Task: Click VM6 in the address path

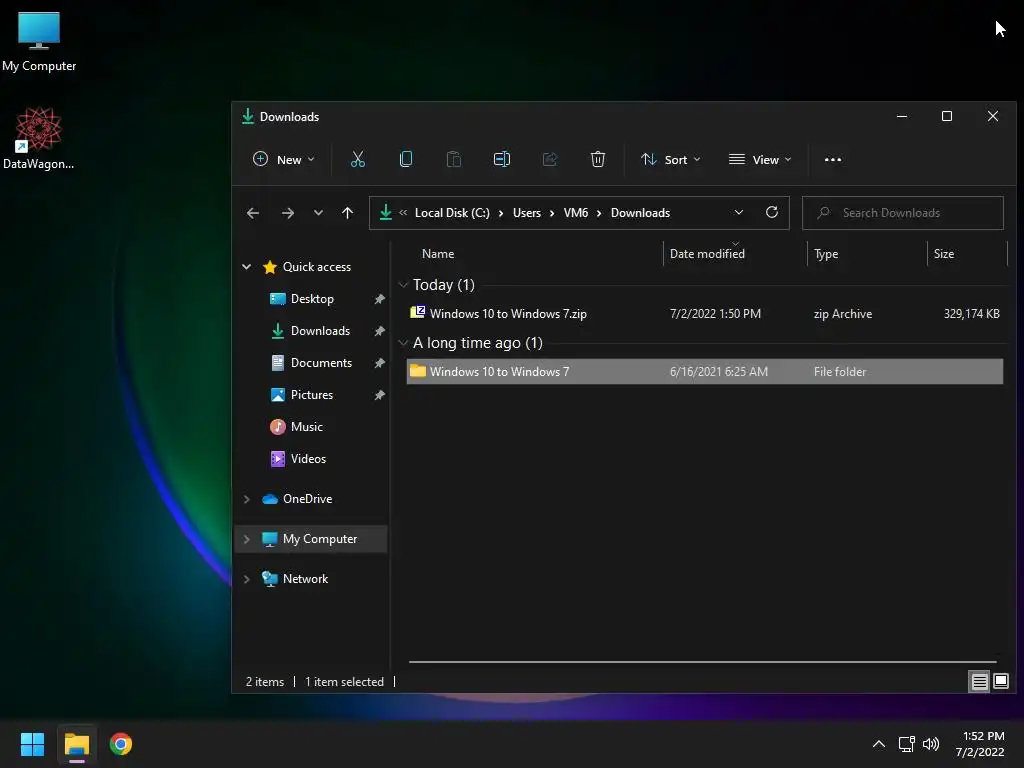Action: [575, 213]
